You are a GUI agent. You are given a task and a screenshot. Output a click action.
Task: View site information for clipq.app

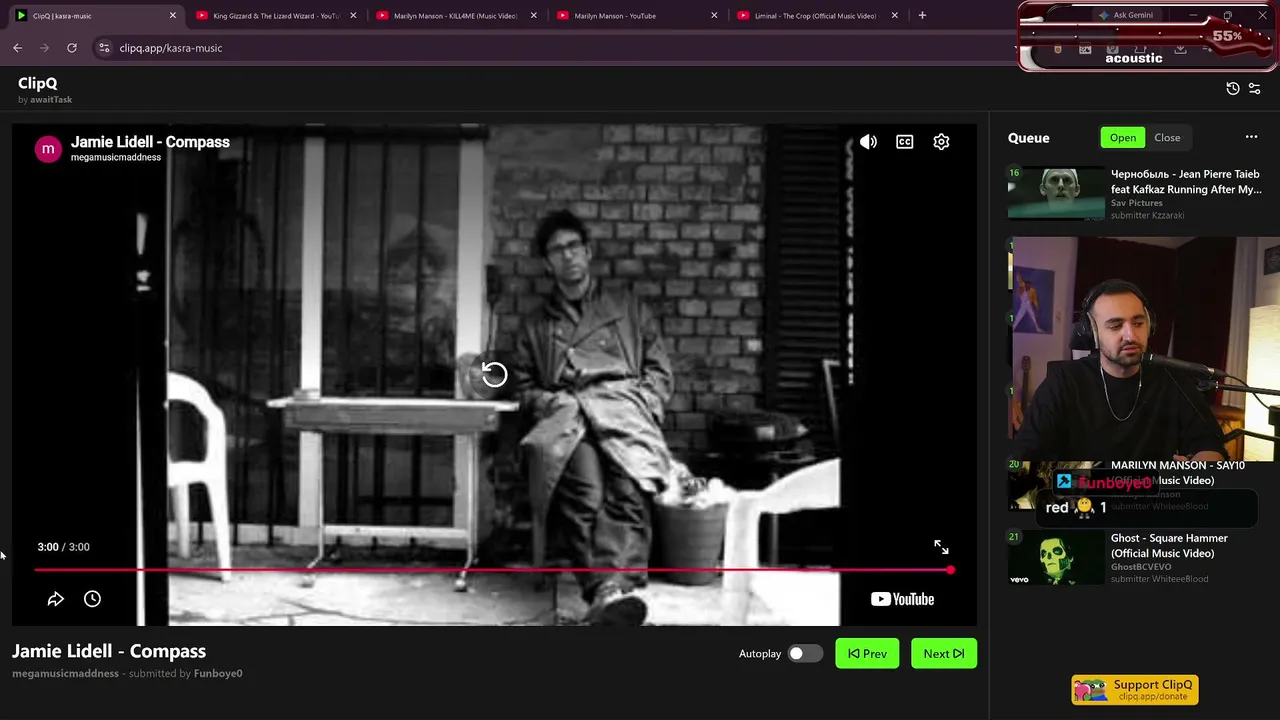(104, 48)
